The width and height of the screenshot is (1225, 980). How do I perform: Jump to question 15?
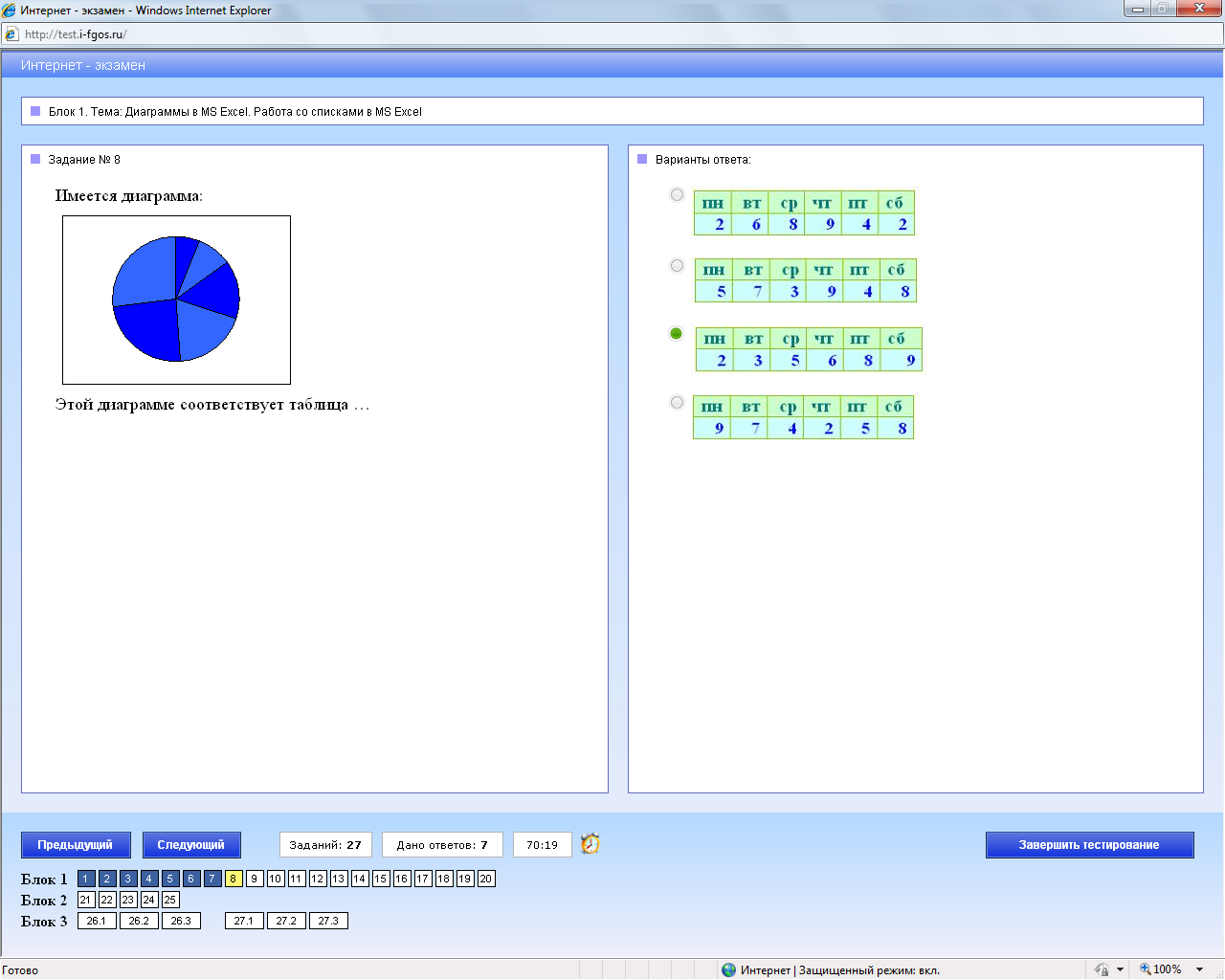381,879
